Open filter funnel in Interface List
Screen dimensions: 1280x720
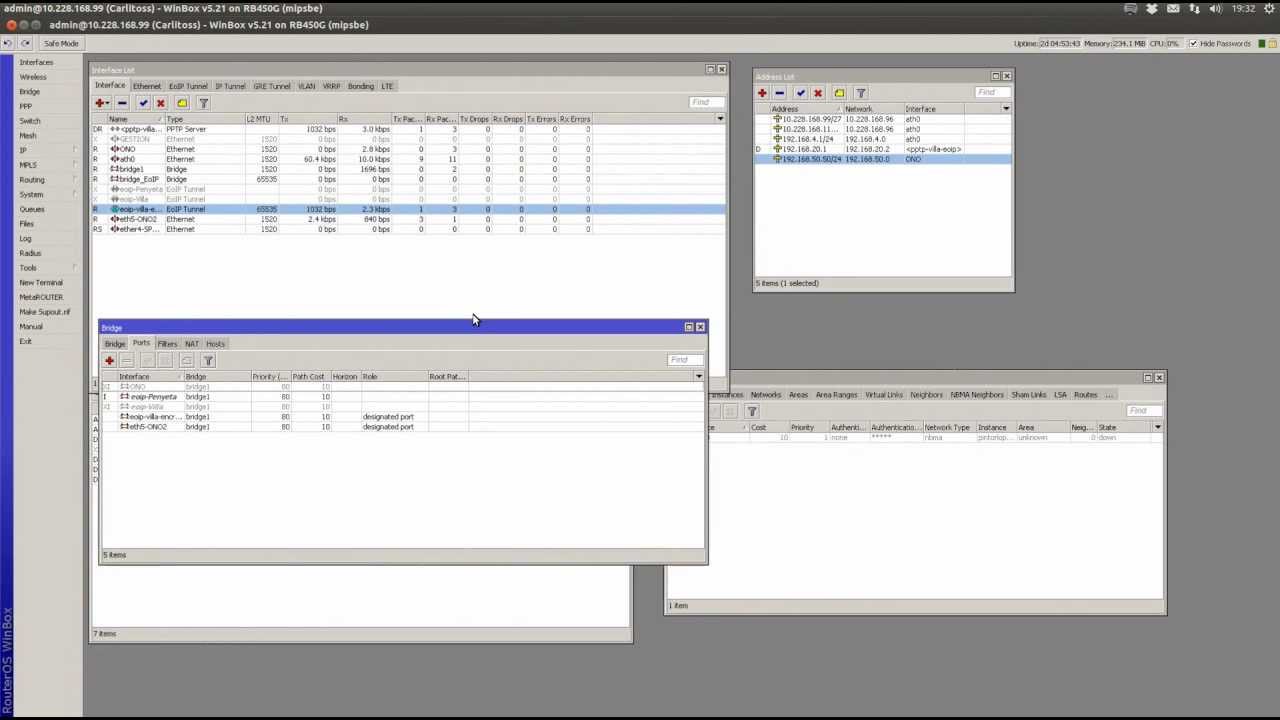203,103
